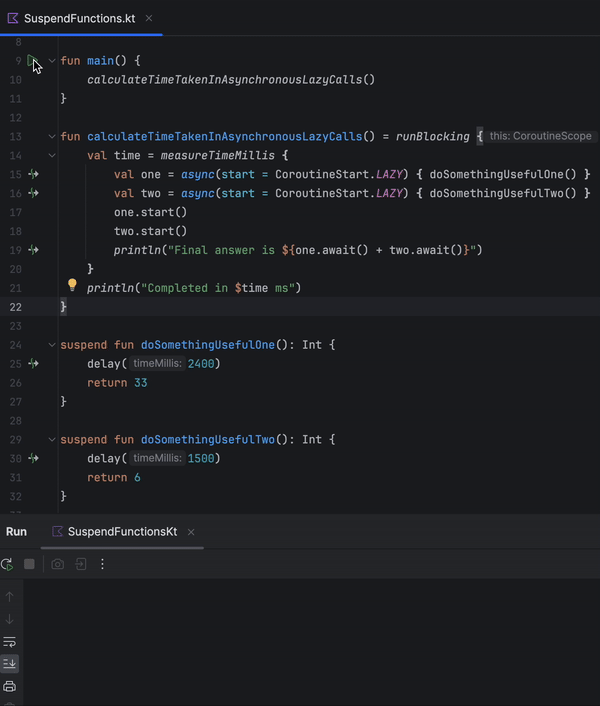Image resolution: width=600 pixels, height=706 pixels.
Task: Fold the measureTimeMillis block on line 14
Action: coord(52,155)
